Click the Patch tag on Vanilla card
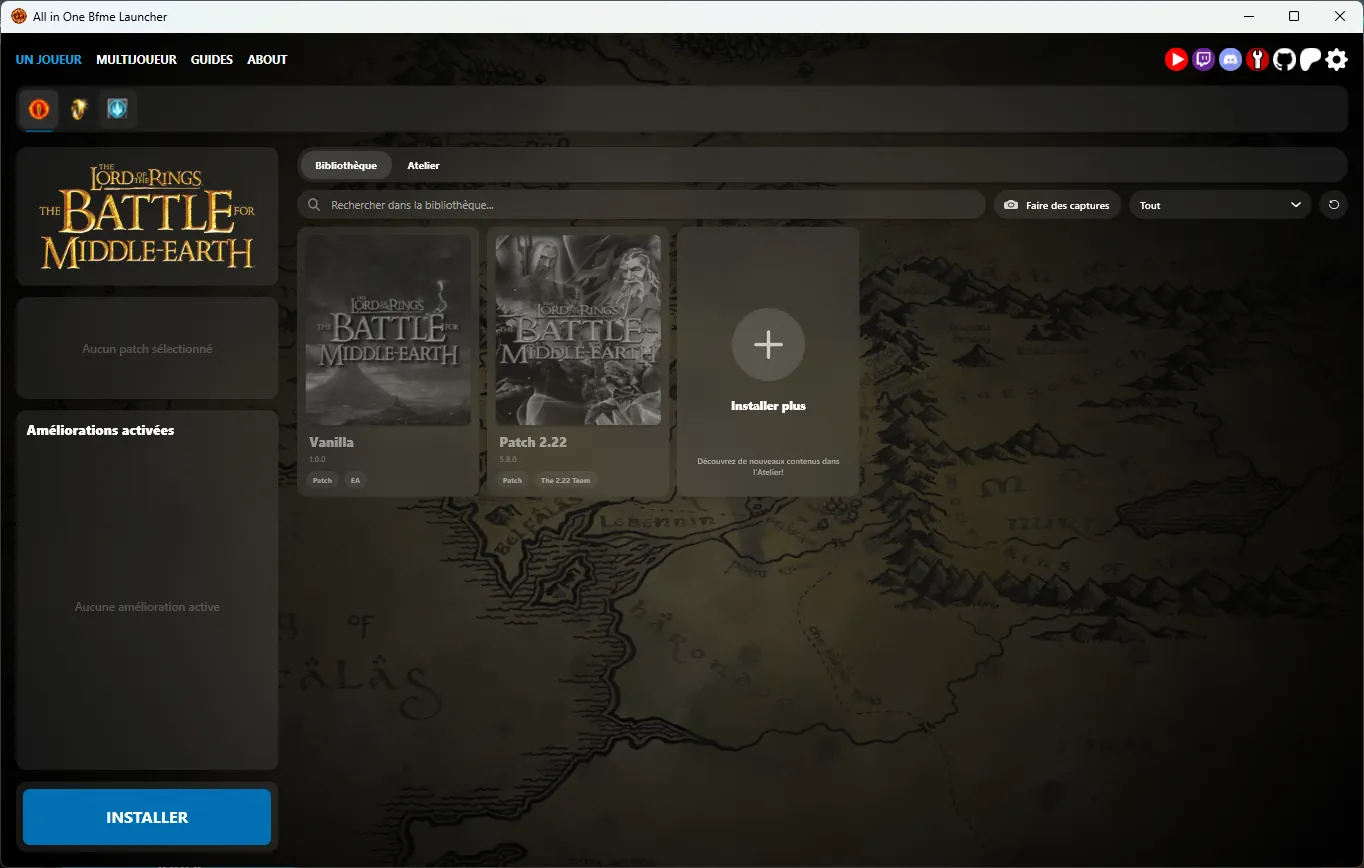This screenshot has width=1364, height=868. click(x=322, y=480)
